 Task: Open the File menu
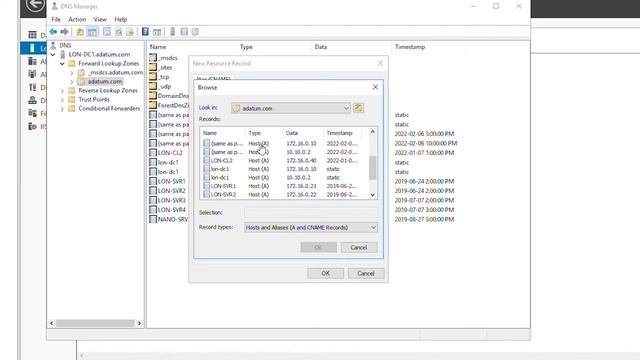point(56,19)
